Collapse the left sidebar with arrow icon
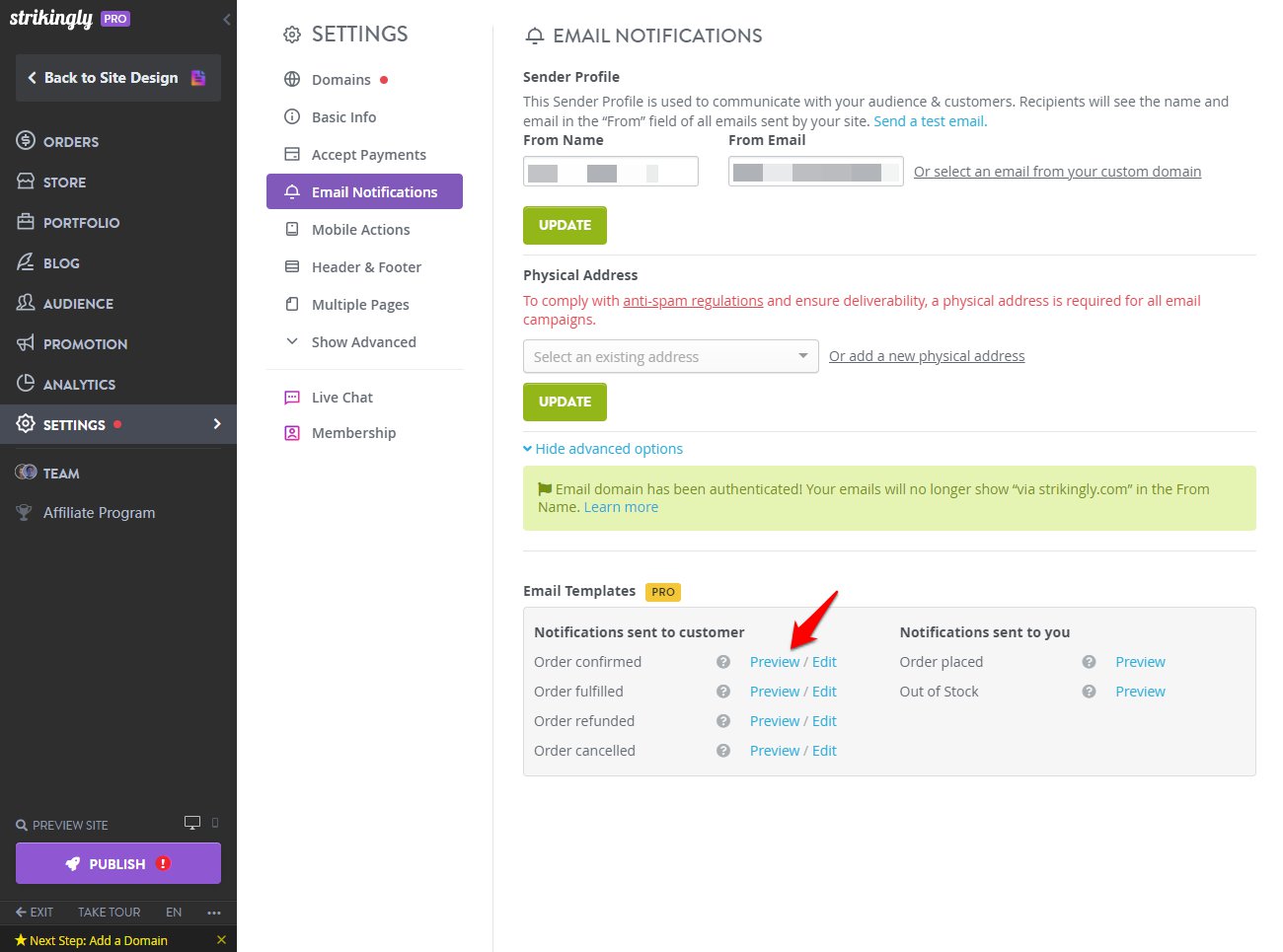This screenshot has height=952, width=1283. click(227, 19)
